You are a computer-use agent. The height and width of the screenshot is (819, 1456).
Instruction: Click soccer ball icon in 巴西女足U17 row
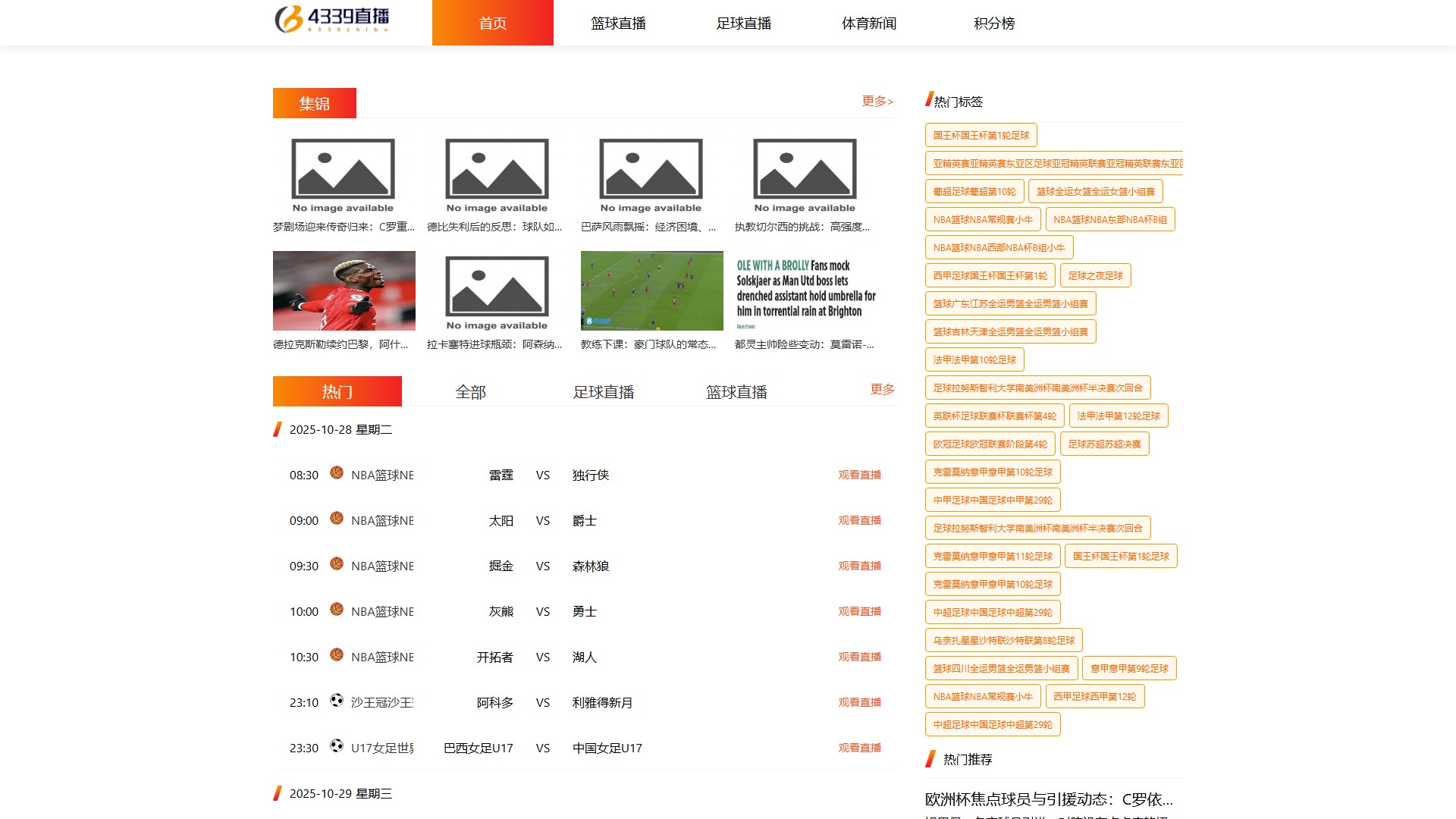(337, 746)
